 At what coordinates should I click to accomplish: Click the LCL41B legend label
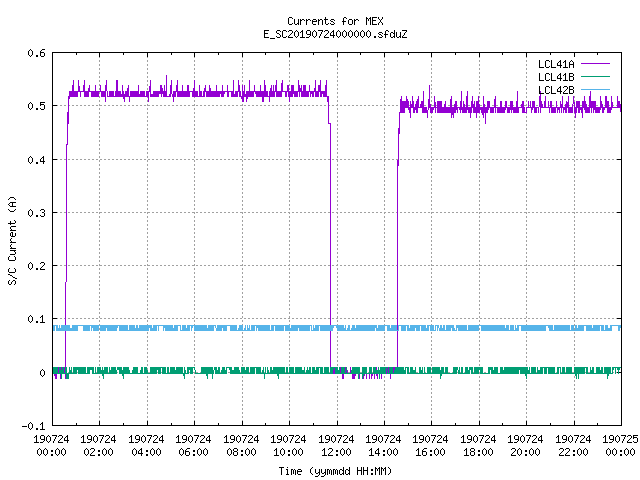[556, 77]
